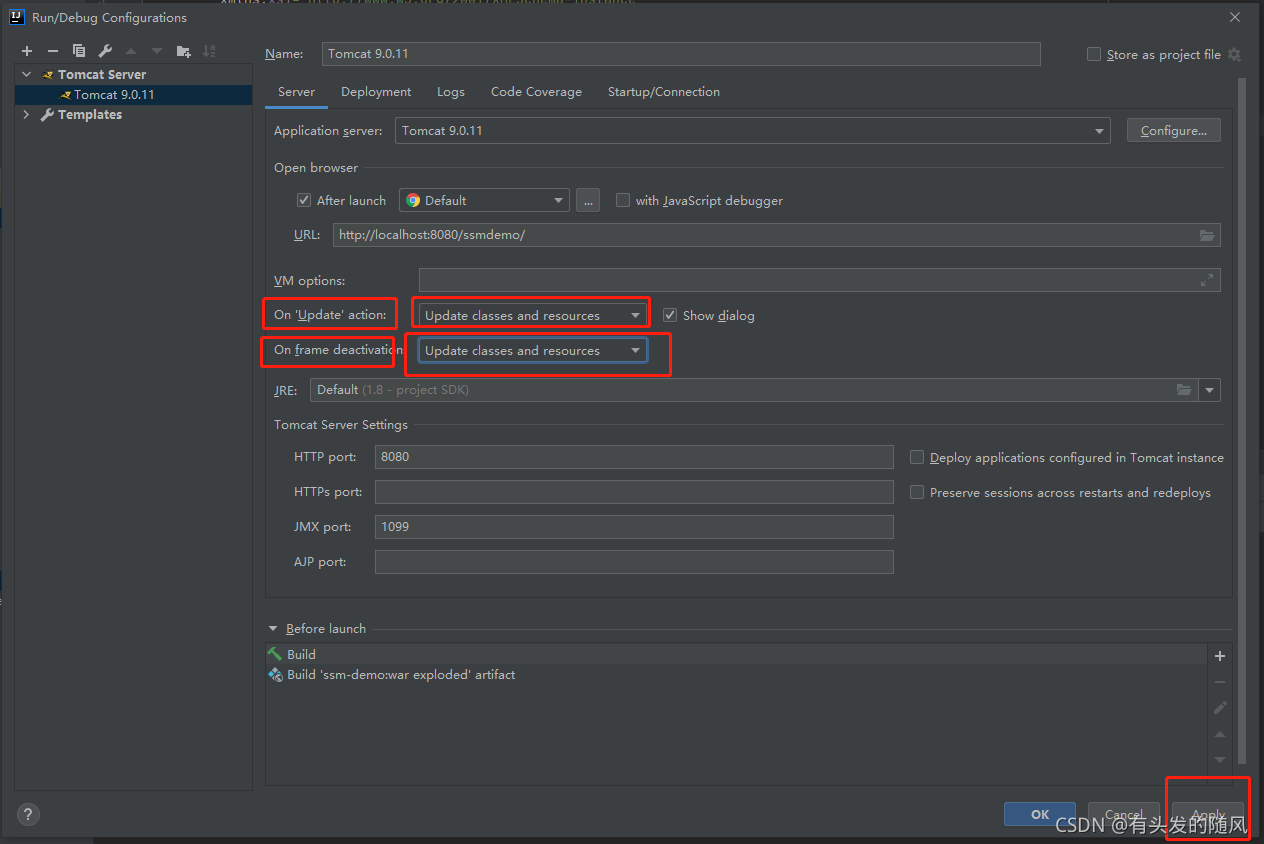Click the Configure... button
Viewport: 1264px width, 844px height.
1173,130
